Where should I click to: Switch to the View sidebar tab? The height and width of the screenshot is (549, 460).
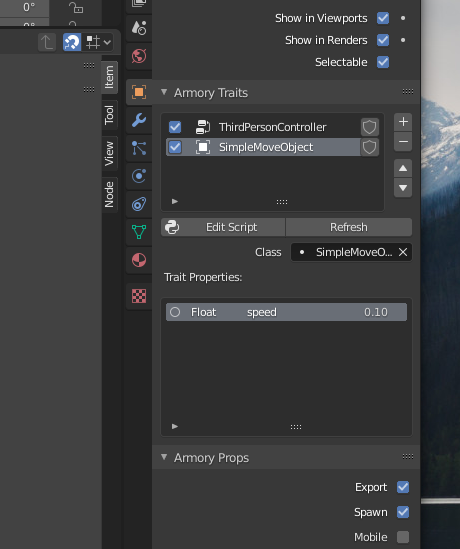point(109,154)
